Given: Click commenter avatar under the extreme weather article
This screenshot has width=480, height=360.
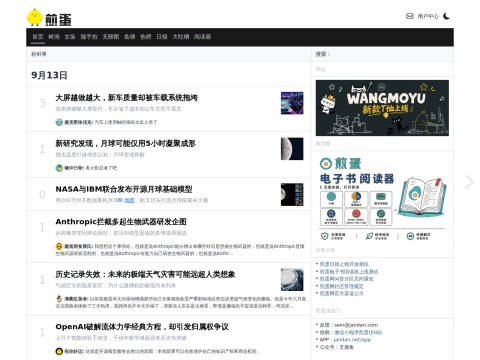Looking at the screenshot, I should tap(59, 299).
